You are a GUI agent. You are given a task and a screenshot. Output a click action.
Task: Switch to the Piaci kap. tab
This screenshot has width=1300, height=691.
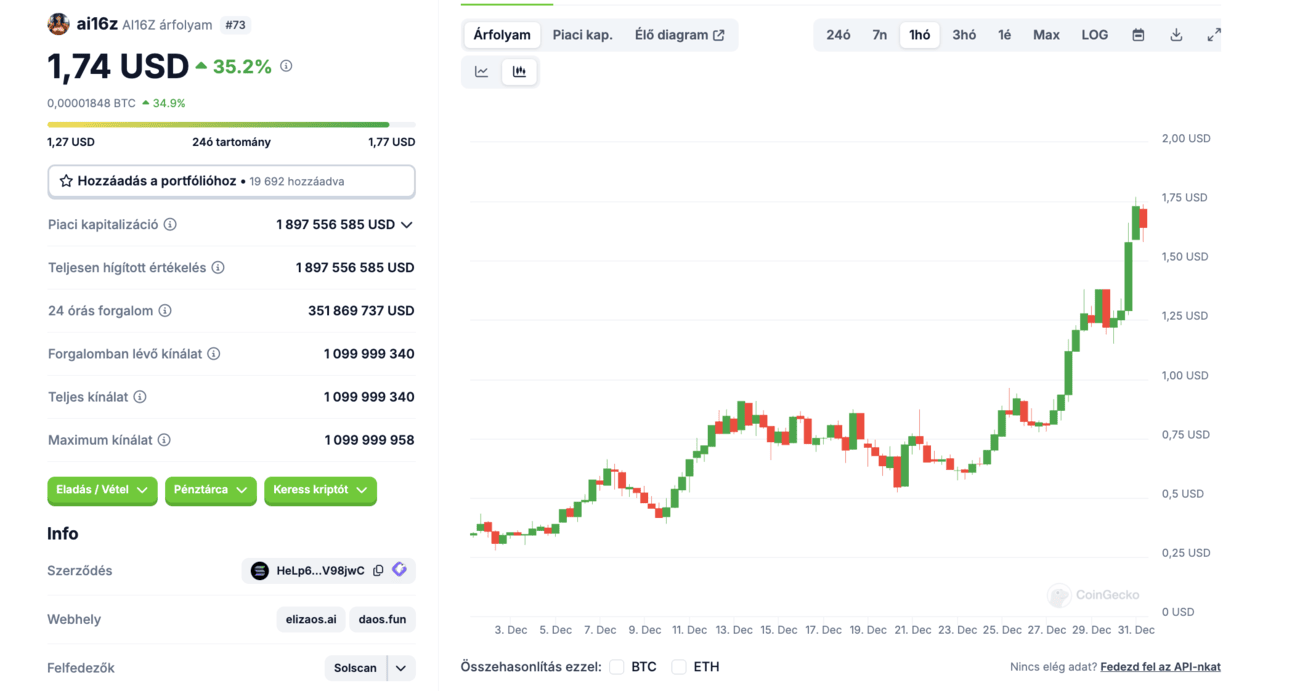coord(583,35)
